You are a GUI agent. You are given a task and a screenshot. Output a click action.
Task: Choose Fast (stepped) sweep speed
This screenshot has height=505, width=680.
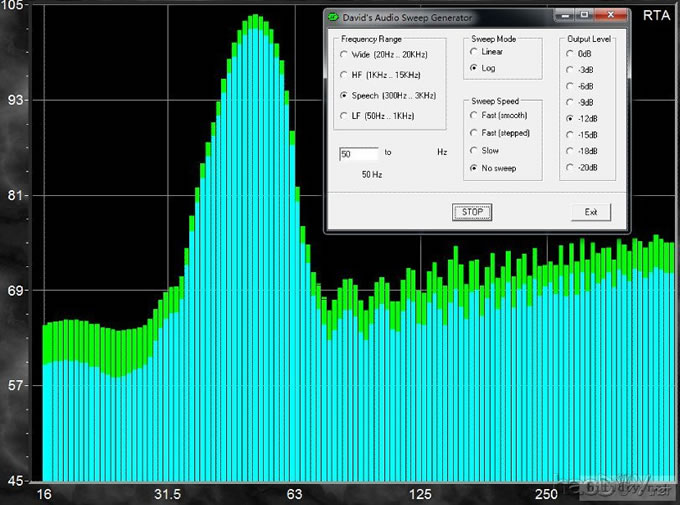(x=474, y=133)
